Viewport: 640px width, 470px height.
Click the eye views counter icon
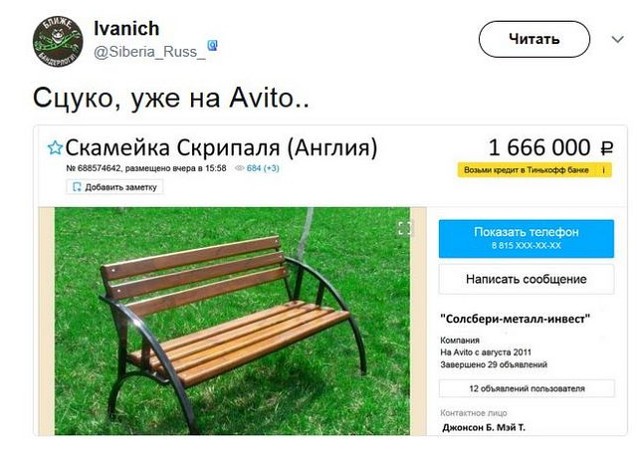point(240,168)
